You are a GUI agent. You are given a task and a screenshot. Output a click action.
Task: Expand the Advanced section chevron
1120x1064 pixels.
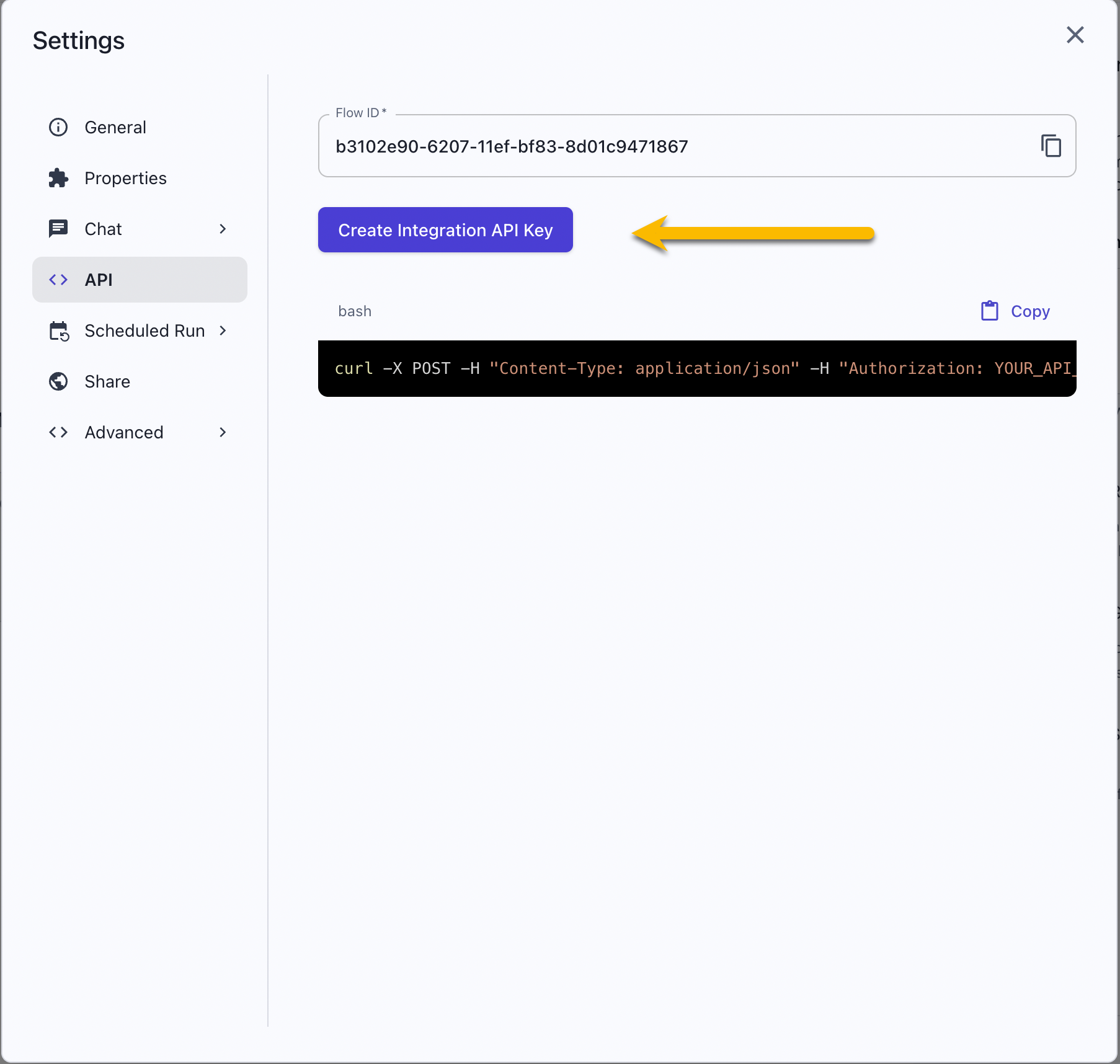pyautogui.click(x=223, y=432)
